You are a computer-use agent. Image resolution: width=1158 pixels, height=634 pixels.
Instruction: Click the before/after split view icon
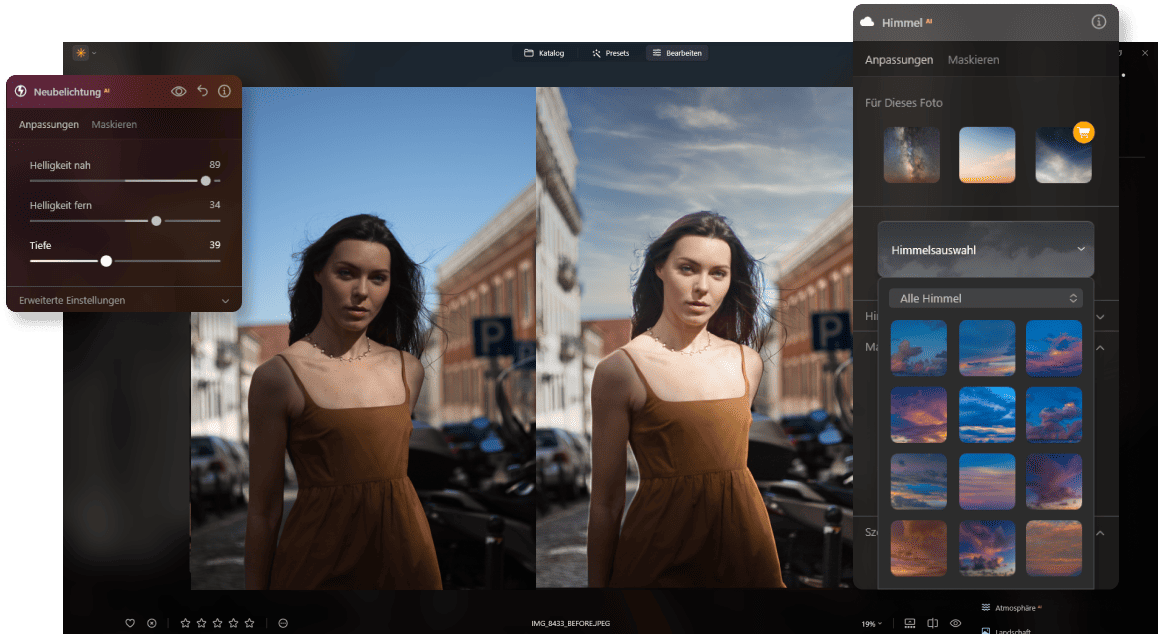[x=932, y=623]
